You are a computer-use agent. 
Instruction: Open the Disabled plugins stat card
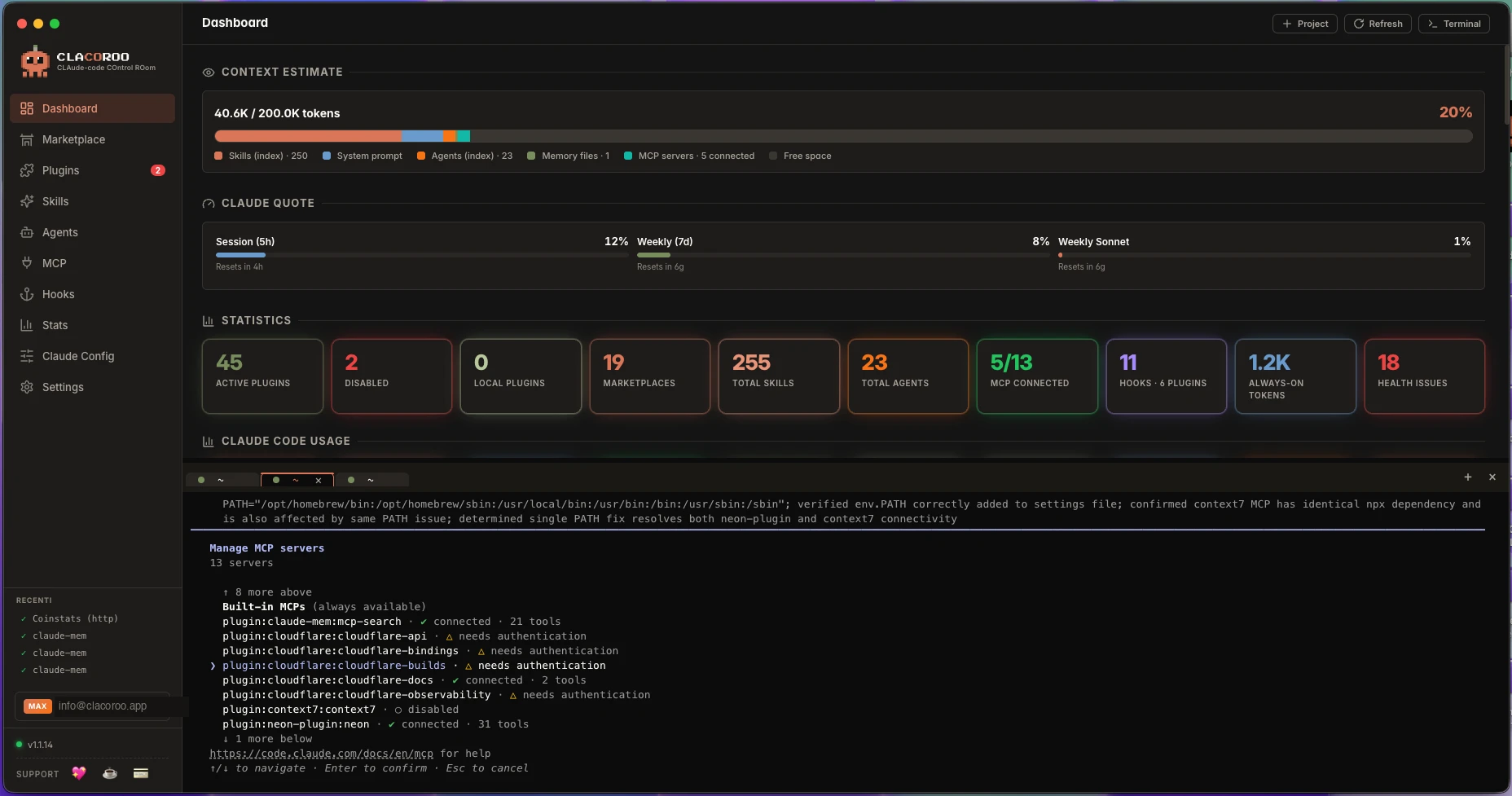[x=392, y=376]
